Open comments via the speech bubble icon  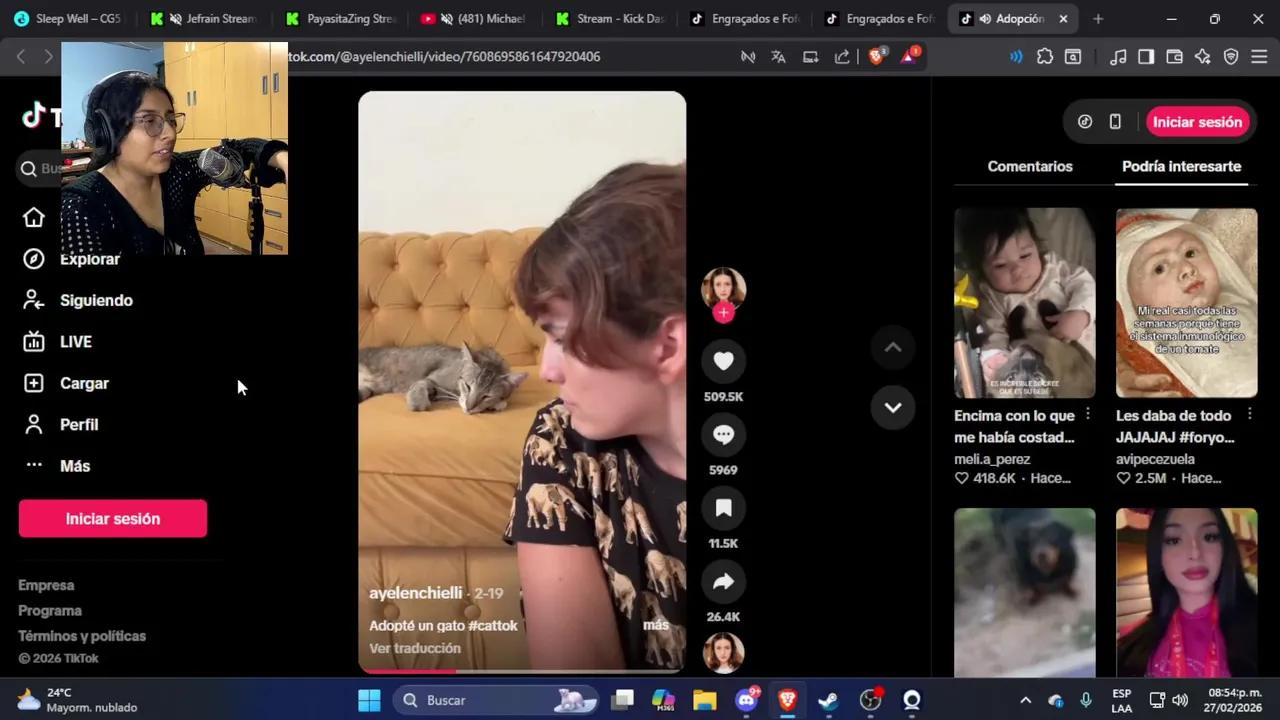(x=723, y=435)
